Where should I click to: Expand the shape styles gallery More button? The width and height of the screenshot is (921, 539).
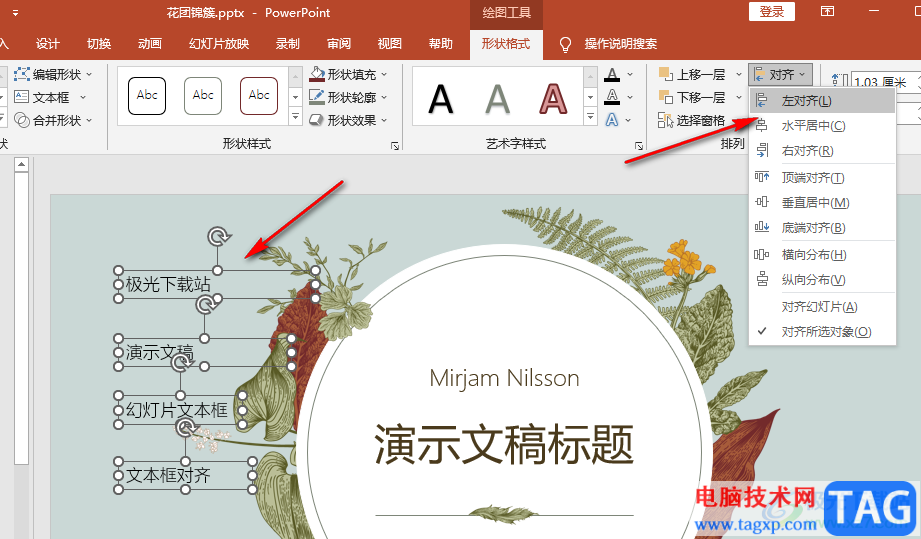tap(295, 117)
